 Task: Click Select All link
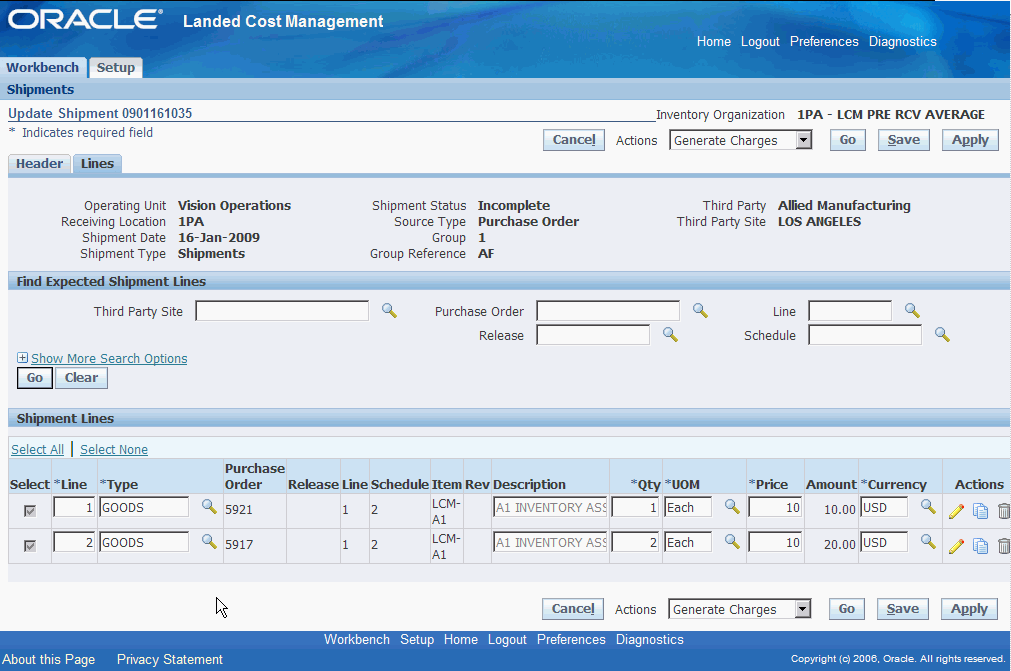coord(37,449)
